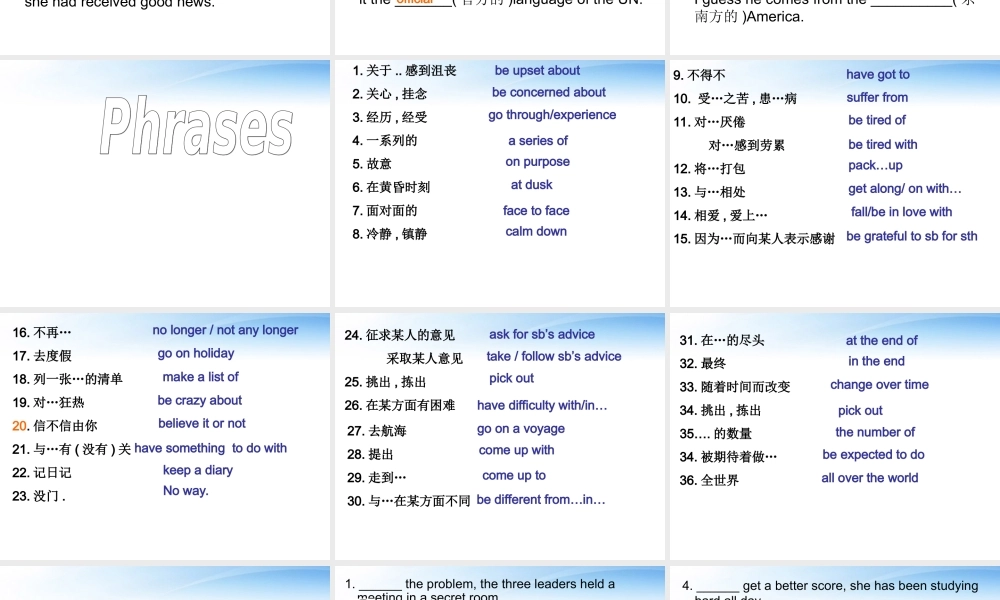Screen dimensions: 1000x600
Task: Click the phrase 'change over time'
Action: point(879,384)
